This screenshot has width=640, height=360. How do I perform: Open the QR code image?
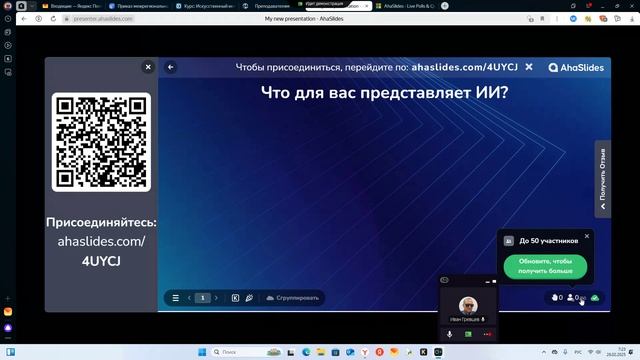[x=101, y=142]
